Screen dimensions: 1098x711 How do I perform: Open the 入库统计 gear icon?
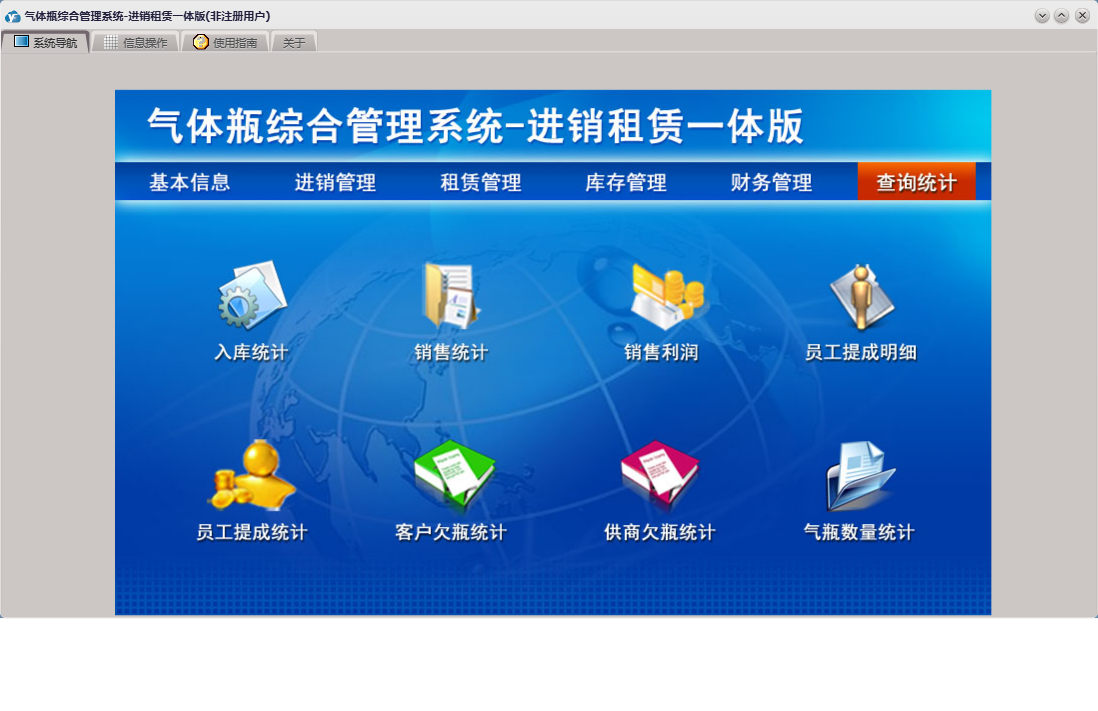251,296
